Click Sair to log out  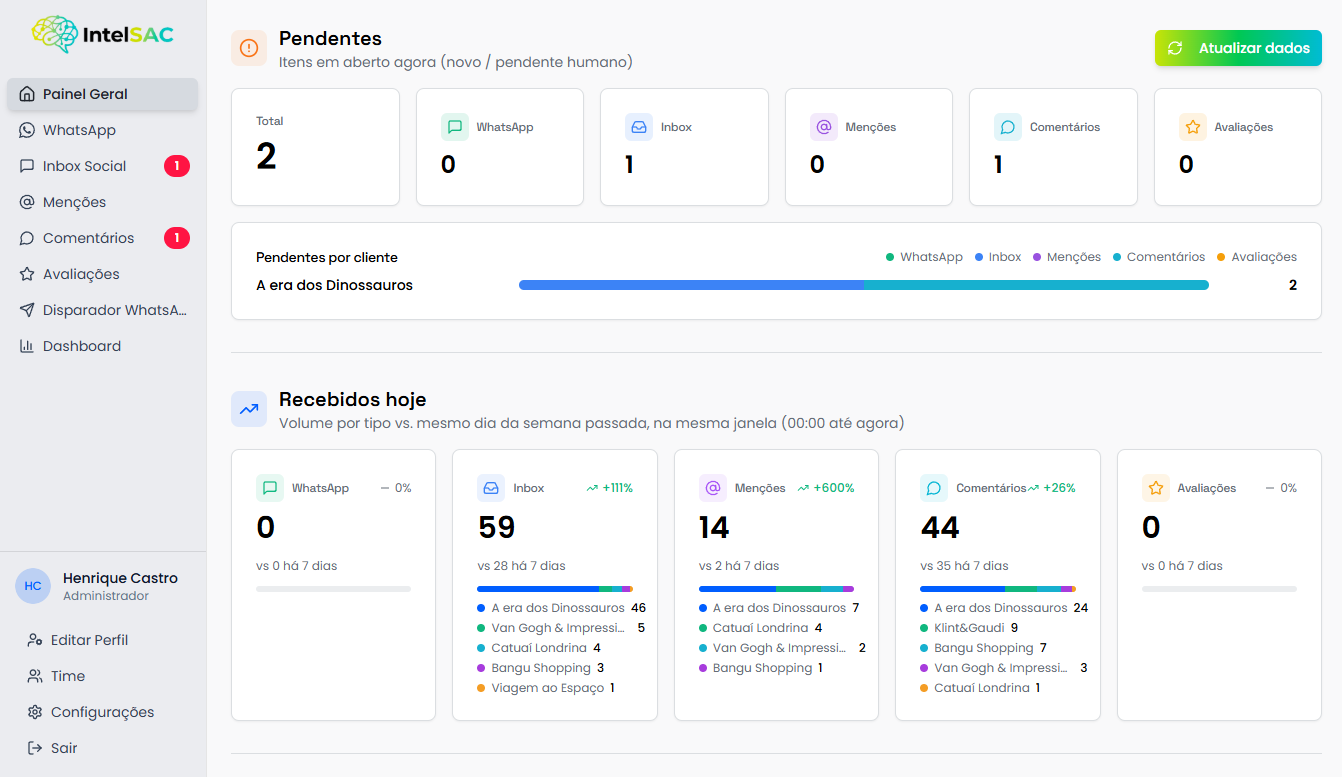[x=103, y=748]
